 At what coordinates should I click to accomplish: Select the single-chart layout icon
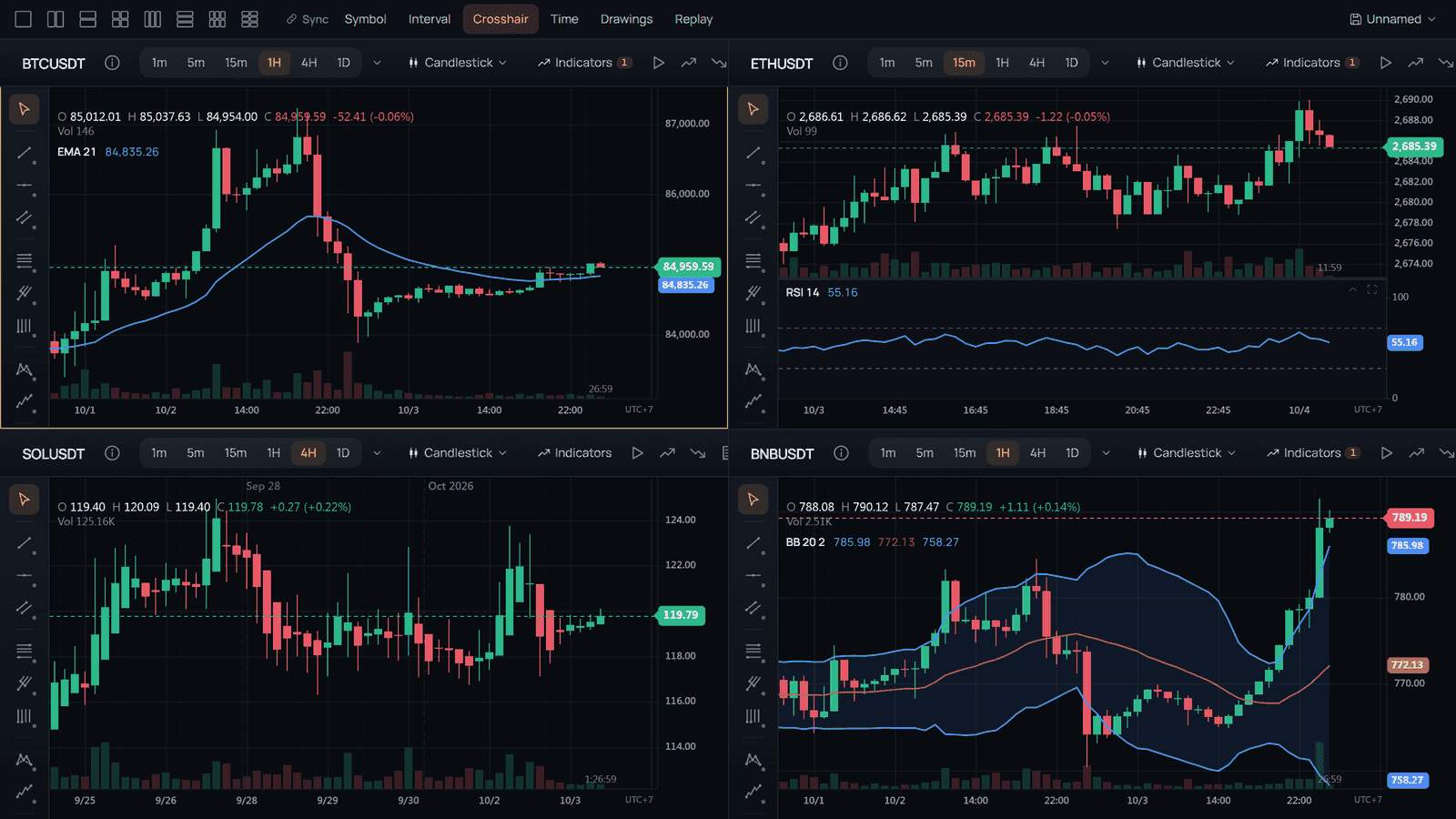point(24,19)
